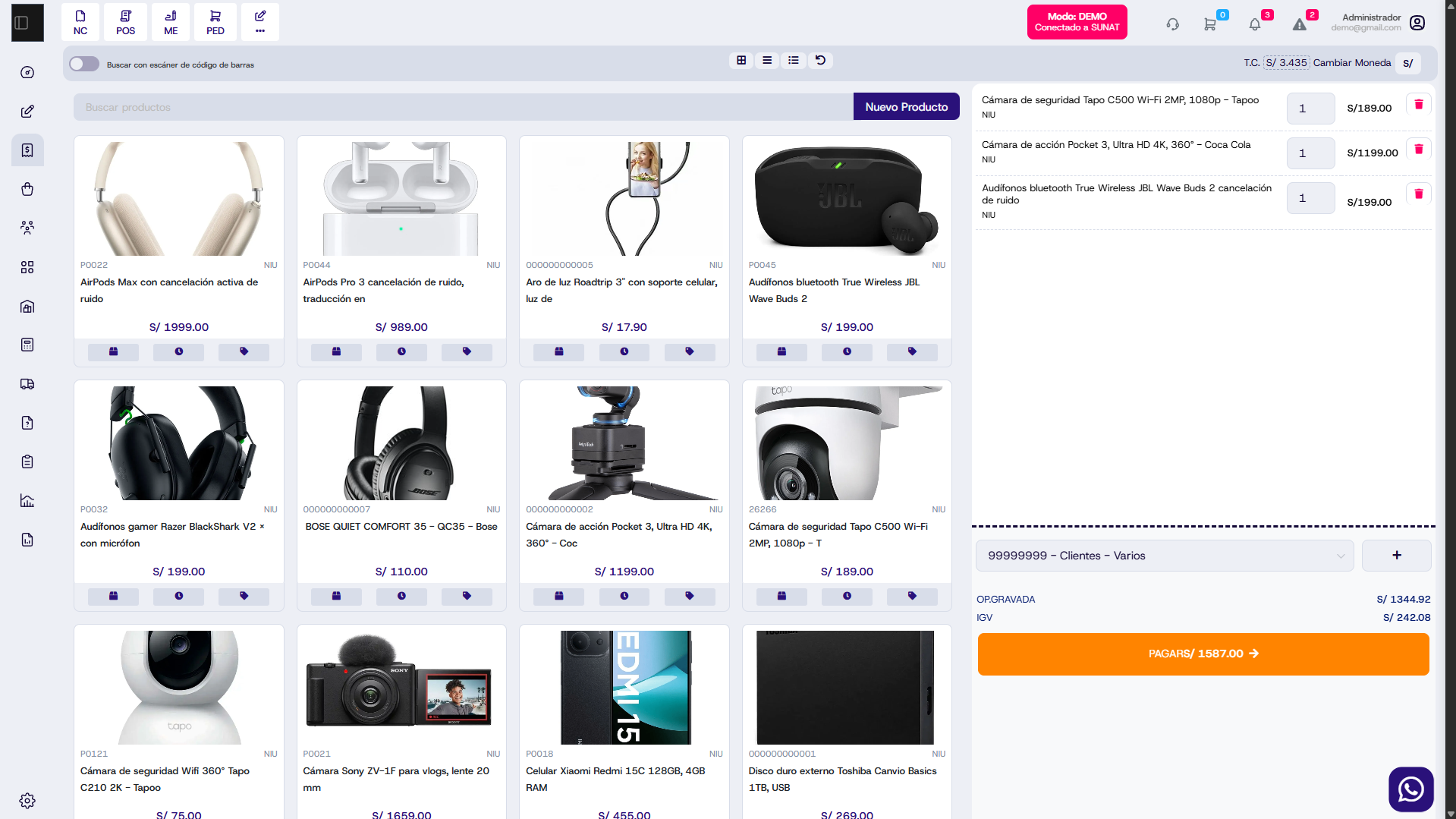Open dashboard gauge icon in sidebar

coord(27,72)
